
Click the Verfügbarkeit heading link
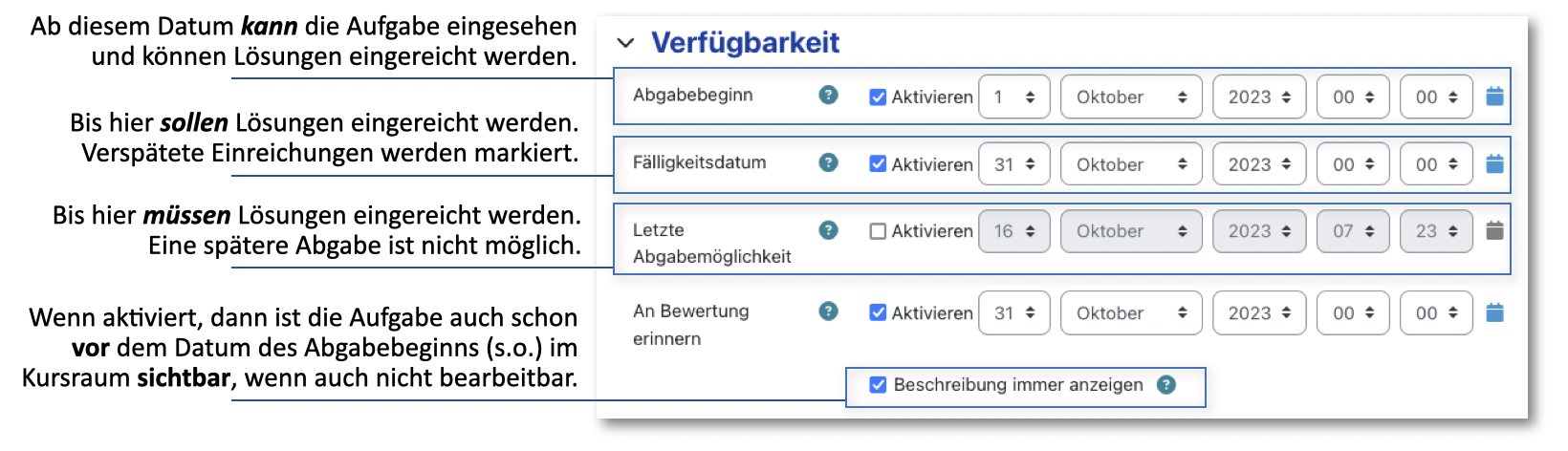pos(745,43)
